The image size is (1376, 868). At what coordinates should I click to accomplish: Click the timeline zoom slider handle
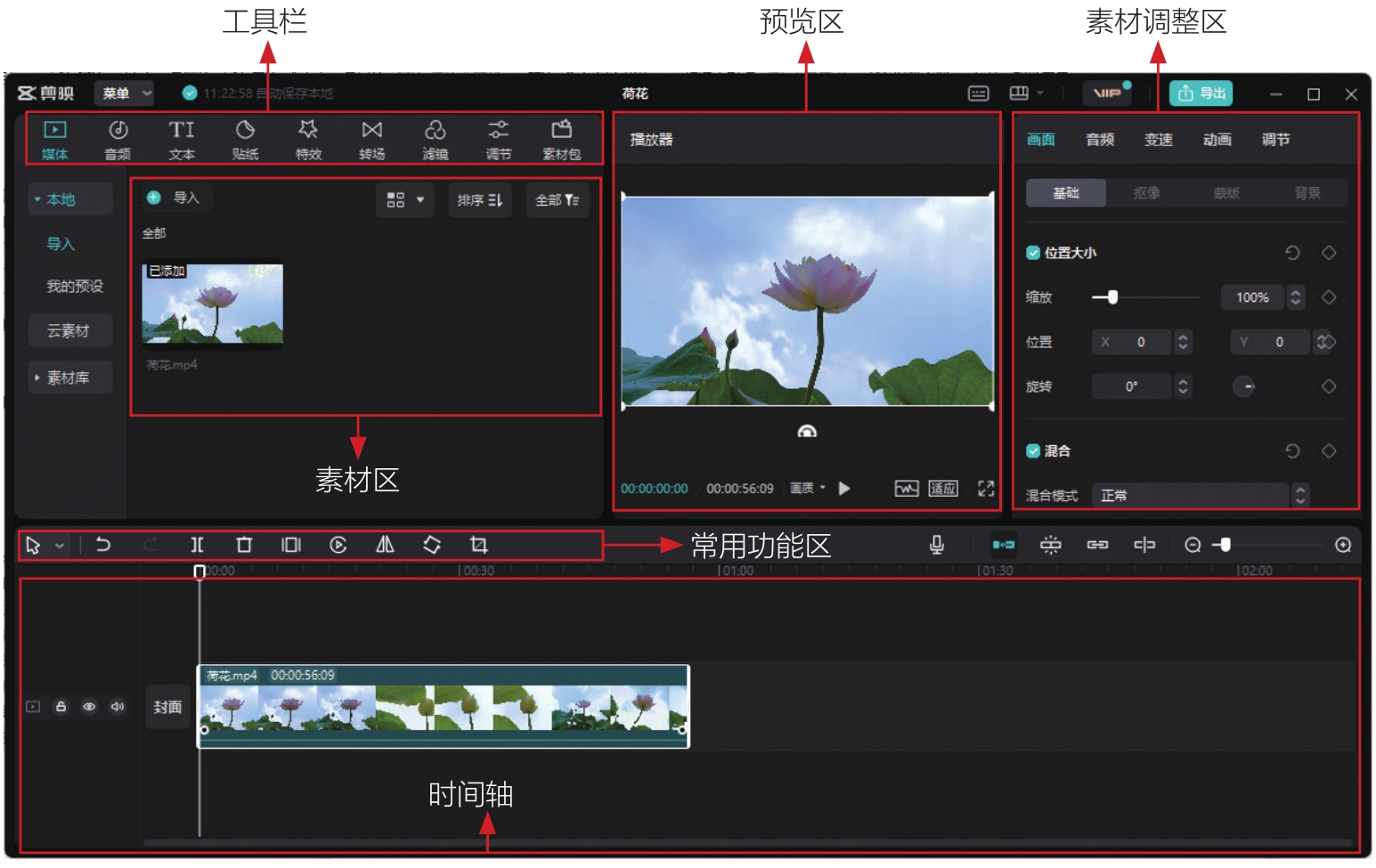[x=1226, y=545]
